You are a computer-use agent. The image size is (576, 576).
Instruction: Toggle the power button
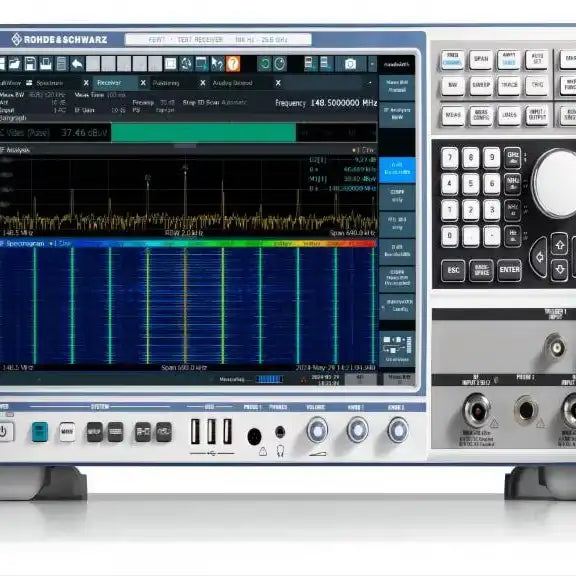click(x=5, y=432)
